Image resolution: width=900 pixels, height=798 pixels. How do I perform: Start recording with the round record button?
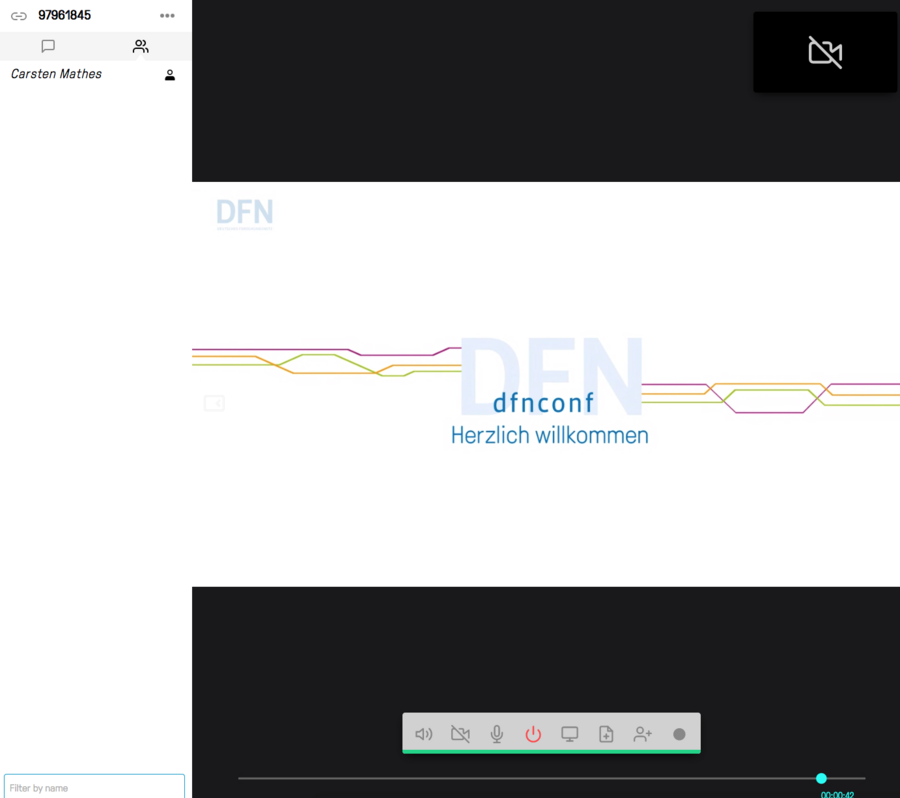[x=679, y=734]
